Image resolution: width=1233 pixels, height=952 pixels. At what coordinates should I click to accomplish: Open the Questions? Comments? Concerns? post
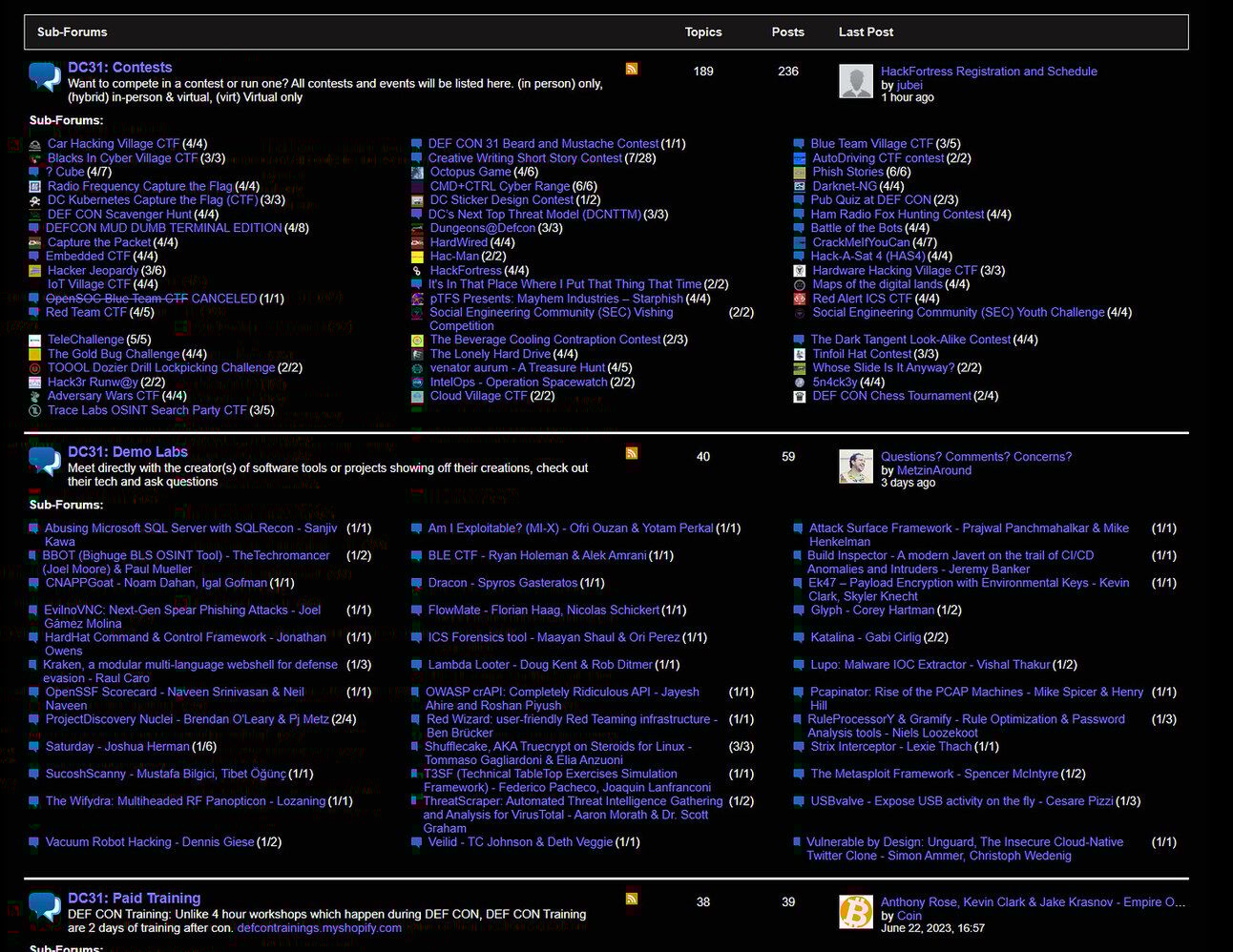tap(976, 457)
